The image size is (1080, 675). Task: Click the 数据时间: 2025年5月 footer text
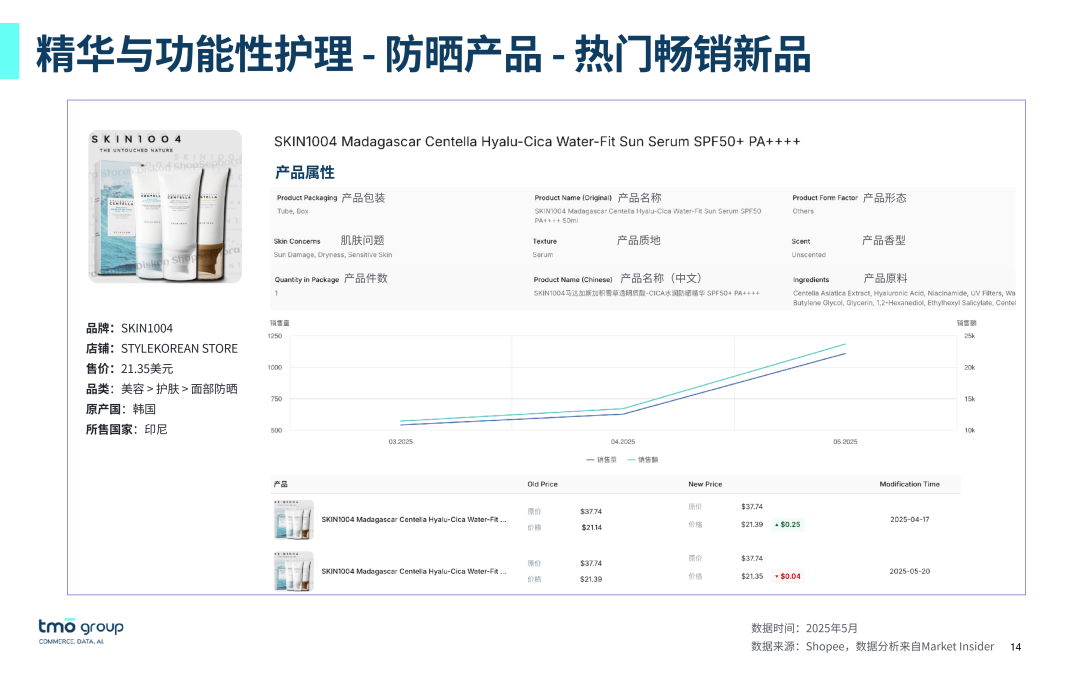click(x=804, y=628)
